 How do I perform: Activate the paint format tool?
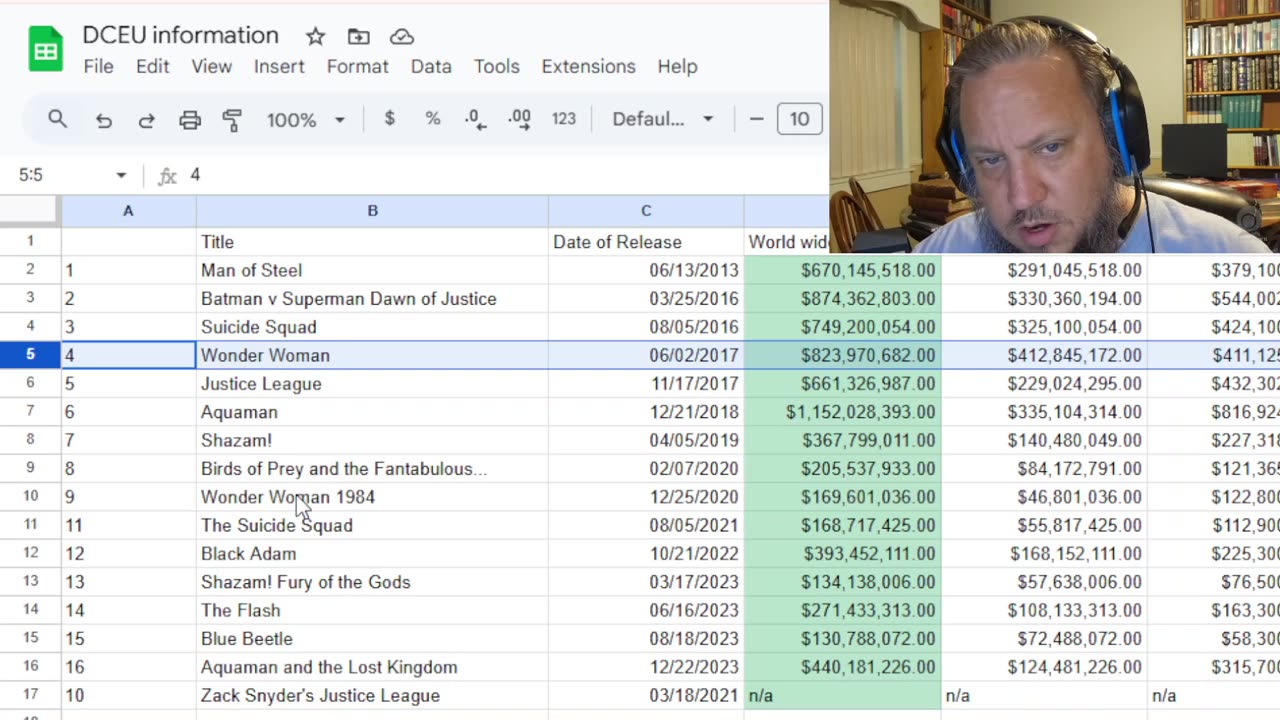click(x=232, y=120)
